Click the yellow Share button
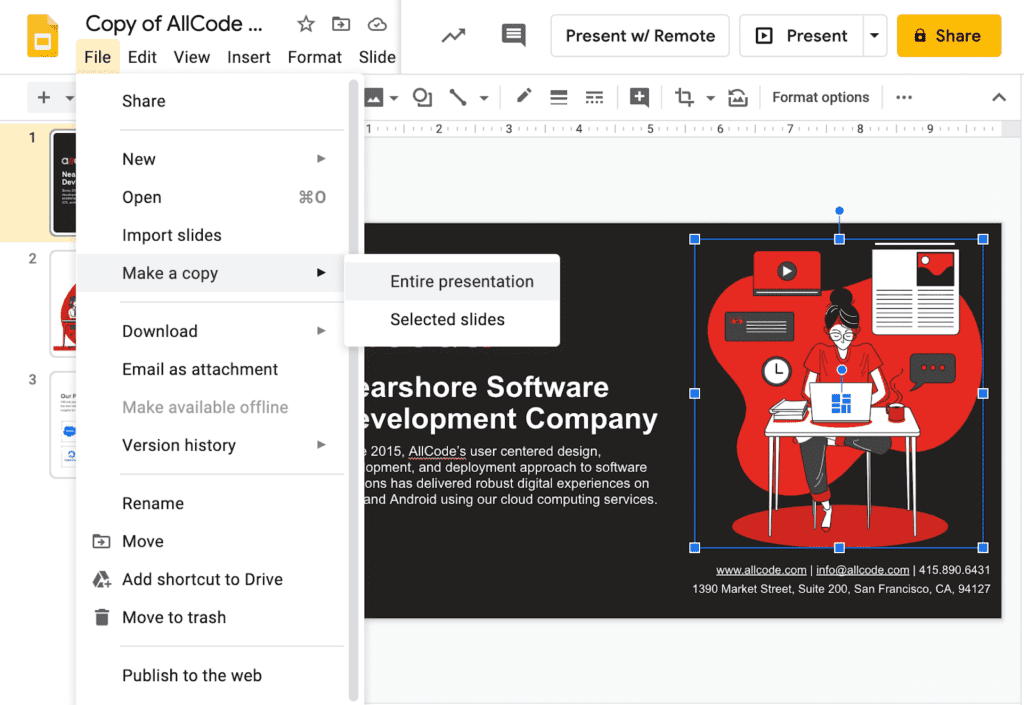The image size is (1024, 705). [948, 36]
